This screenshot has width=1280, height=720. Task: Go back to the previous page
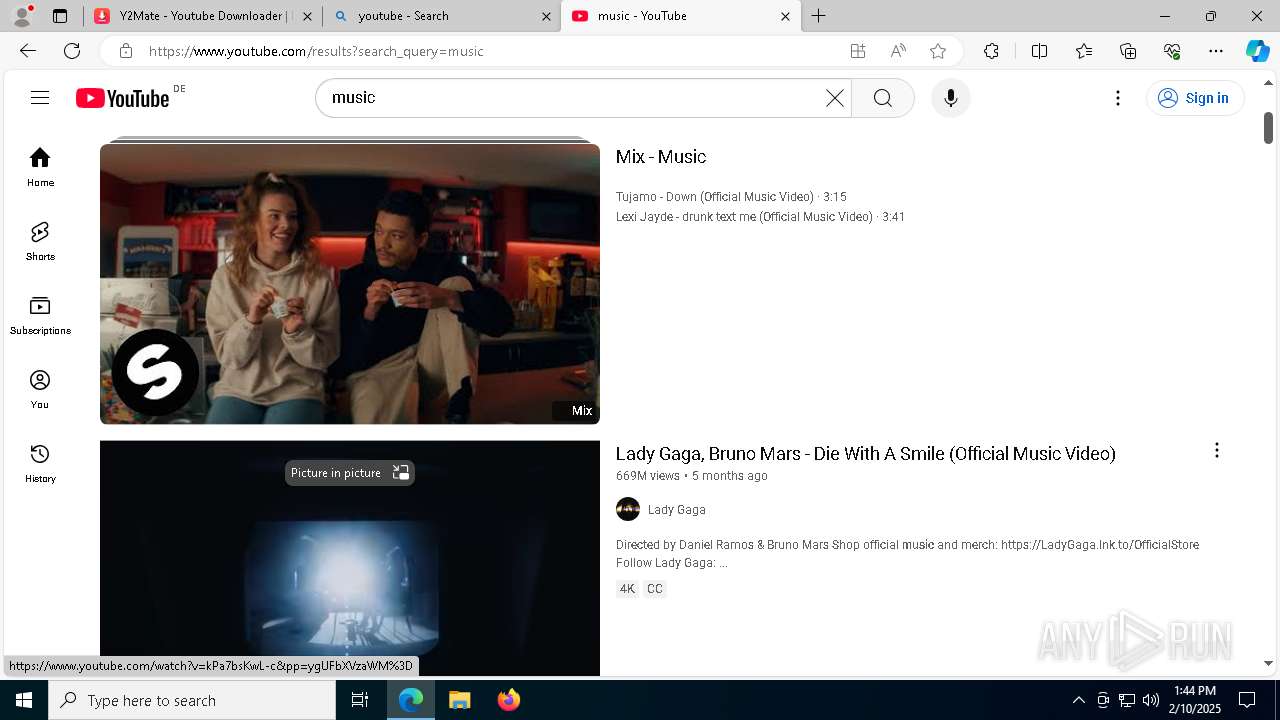tap(28, 51)
